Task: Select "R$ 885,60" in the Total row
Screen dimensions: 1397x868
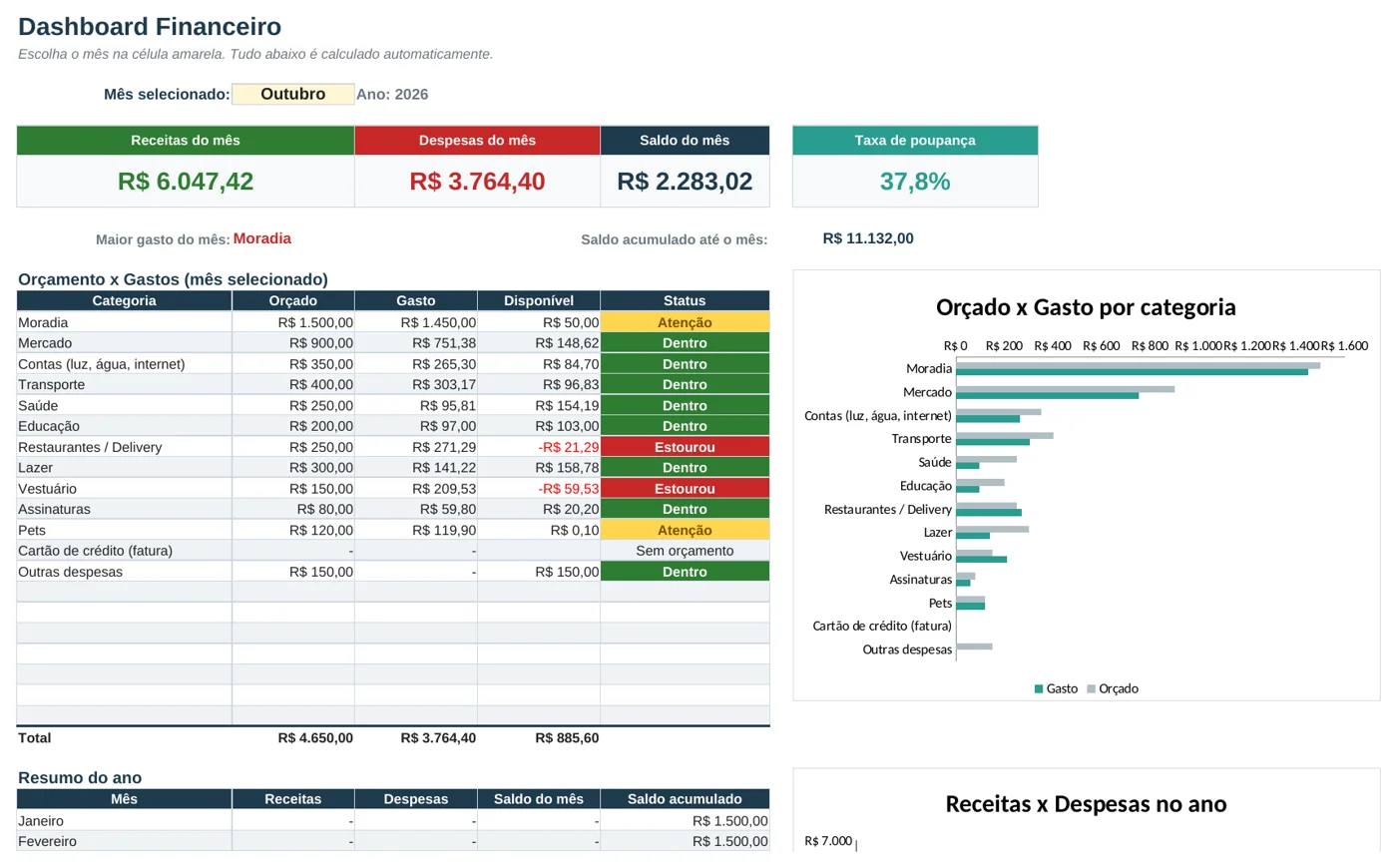Action: [x=567, y=738]
